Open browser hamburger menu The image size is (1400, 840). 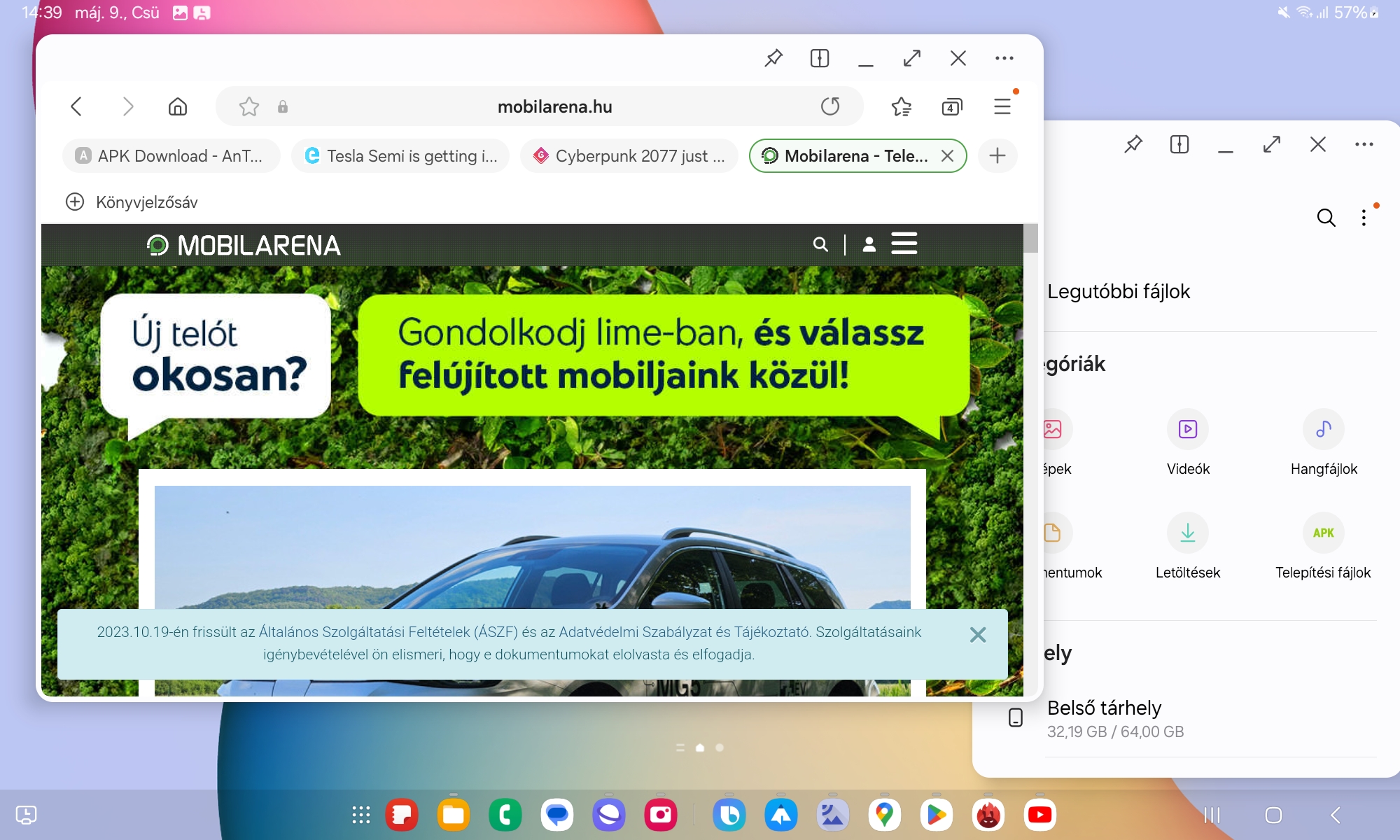[x=1002, y=106]
